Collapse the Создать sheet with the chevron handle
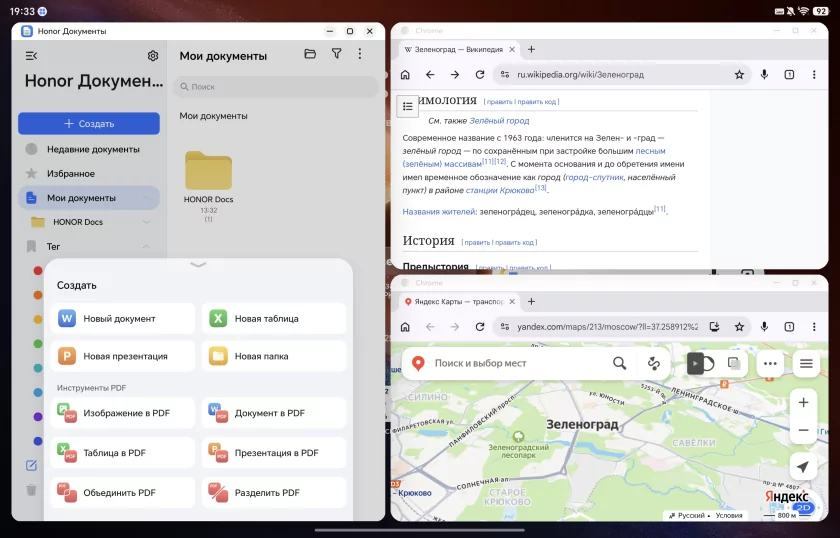The width and height of the screenshot is (840, 538). tap(198, 265)
